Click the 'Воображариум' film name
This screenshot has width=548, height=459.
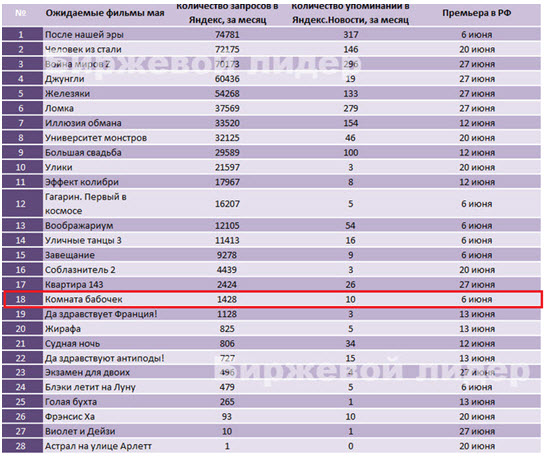tap(79, 225)
